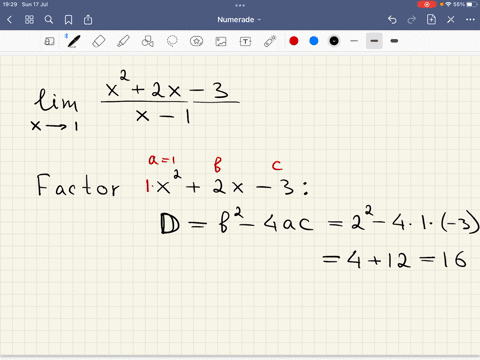Open the share and export menu
Viewport: 480px width, 360px height.
pyautogui.click(x=88, y=20)
